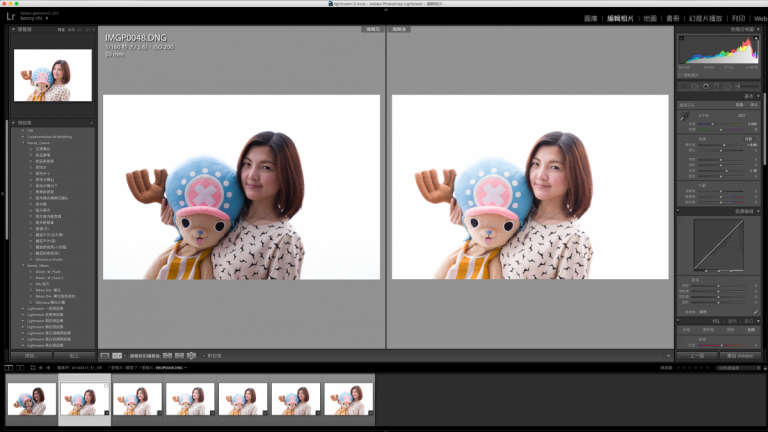Toggle the Soft Proofing checkbox
The height and width of the screenshot is (432, 768).
click(203, 355)
